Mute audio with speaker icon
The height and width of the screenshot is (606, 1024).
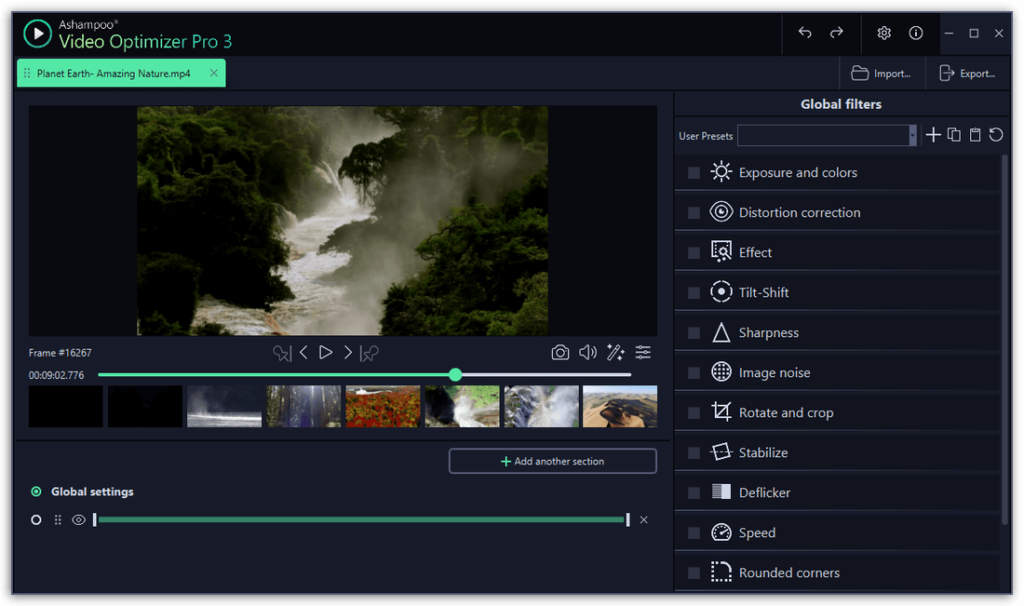pos(588,353)
